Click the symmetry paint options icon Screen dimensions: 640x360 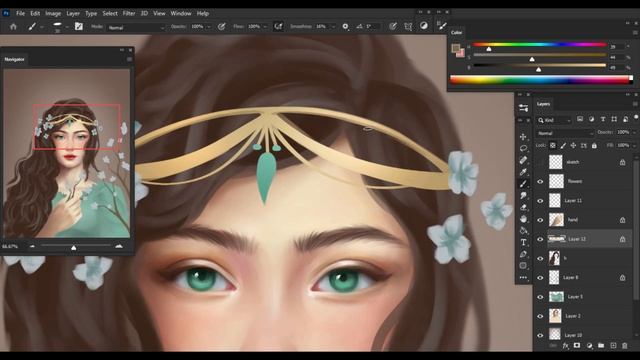point(408,27)
